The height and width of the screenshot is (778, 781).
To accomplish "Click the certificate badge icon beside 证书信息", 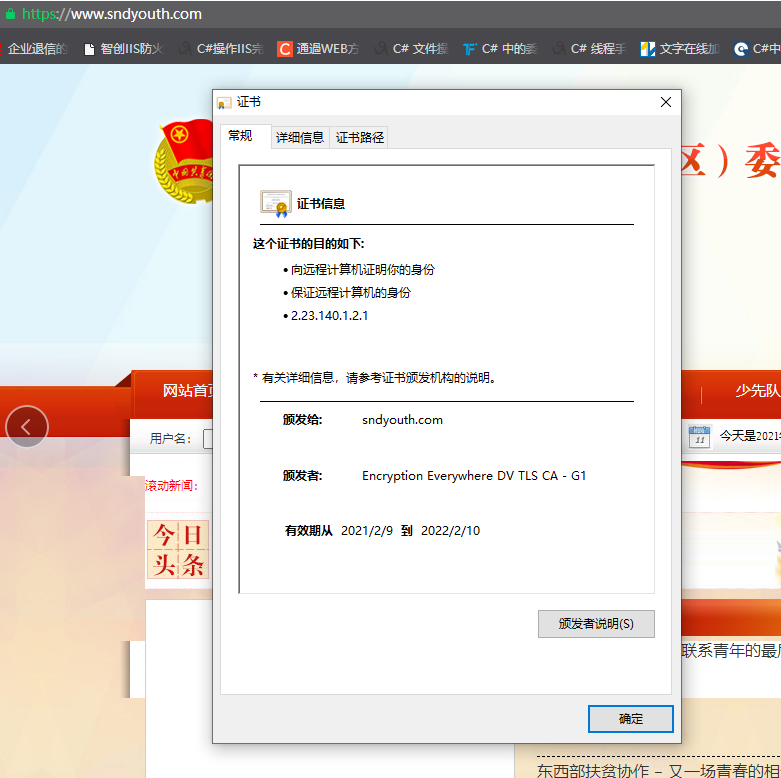I will pos(275,203).
